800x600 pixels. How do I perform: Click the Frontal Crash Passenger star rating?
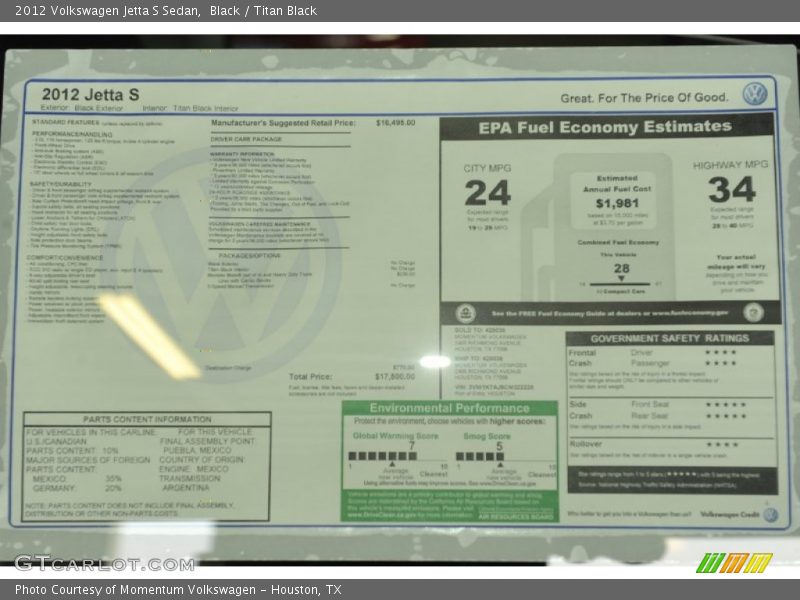tap(720, 363)
